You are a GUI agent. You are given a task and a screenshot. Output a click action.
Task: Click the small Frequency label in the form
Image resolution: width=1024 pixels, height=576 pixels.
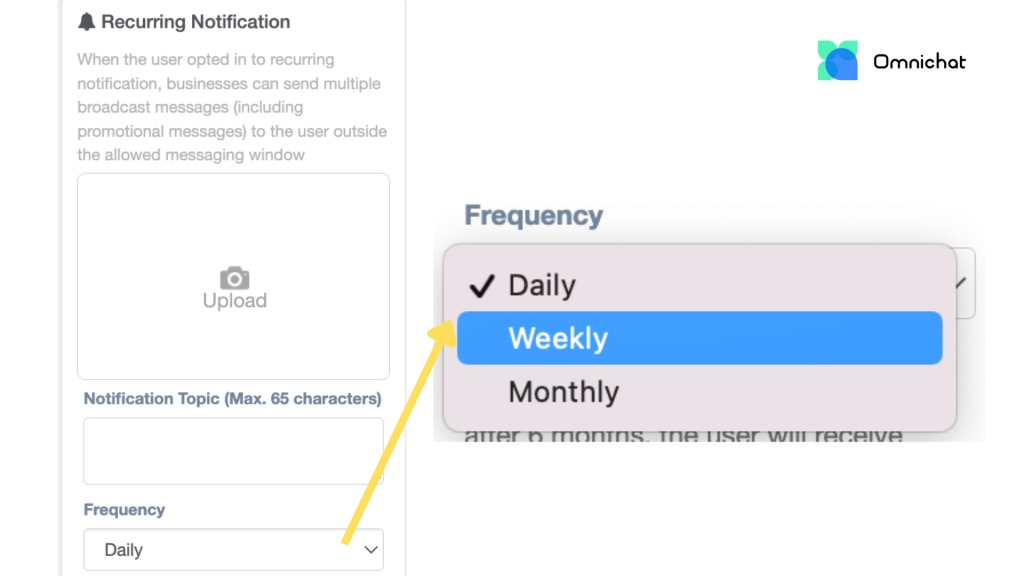pyautogui.click(x=124, y=510)
